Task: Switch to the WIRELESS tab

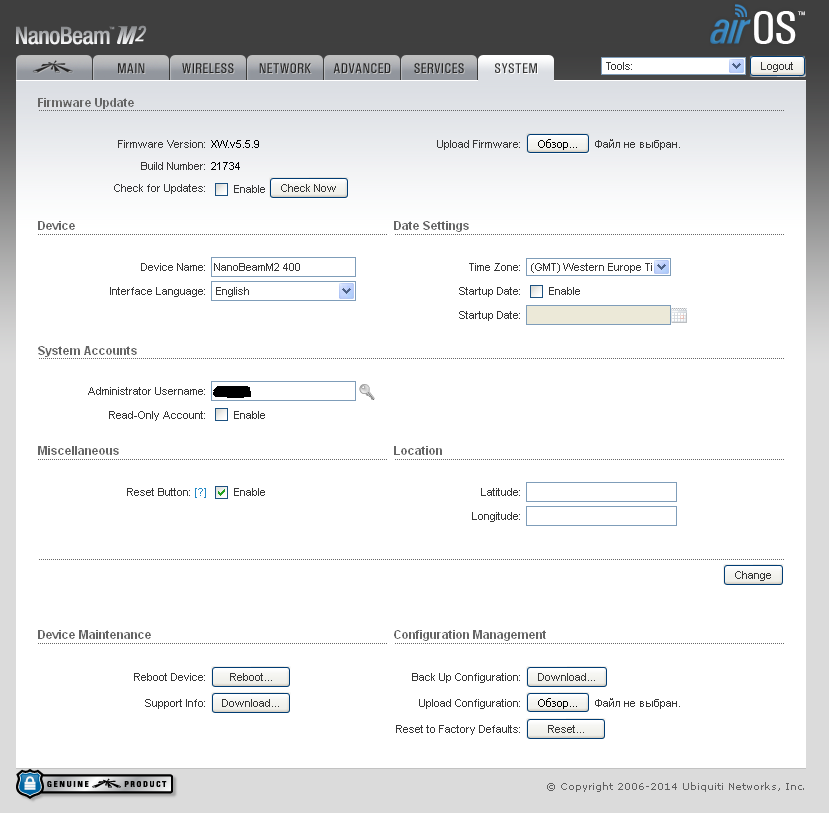Action: tap(208, 68)
